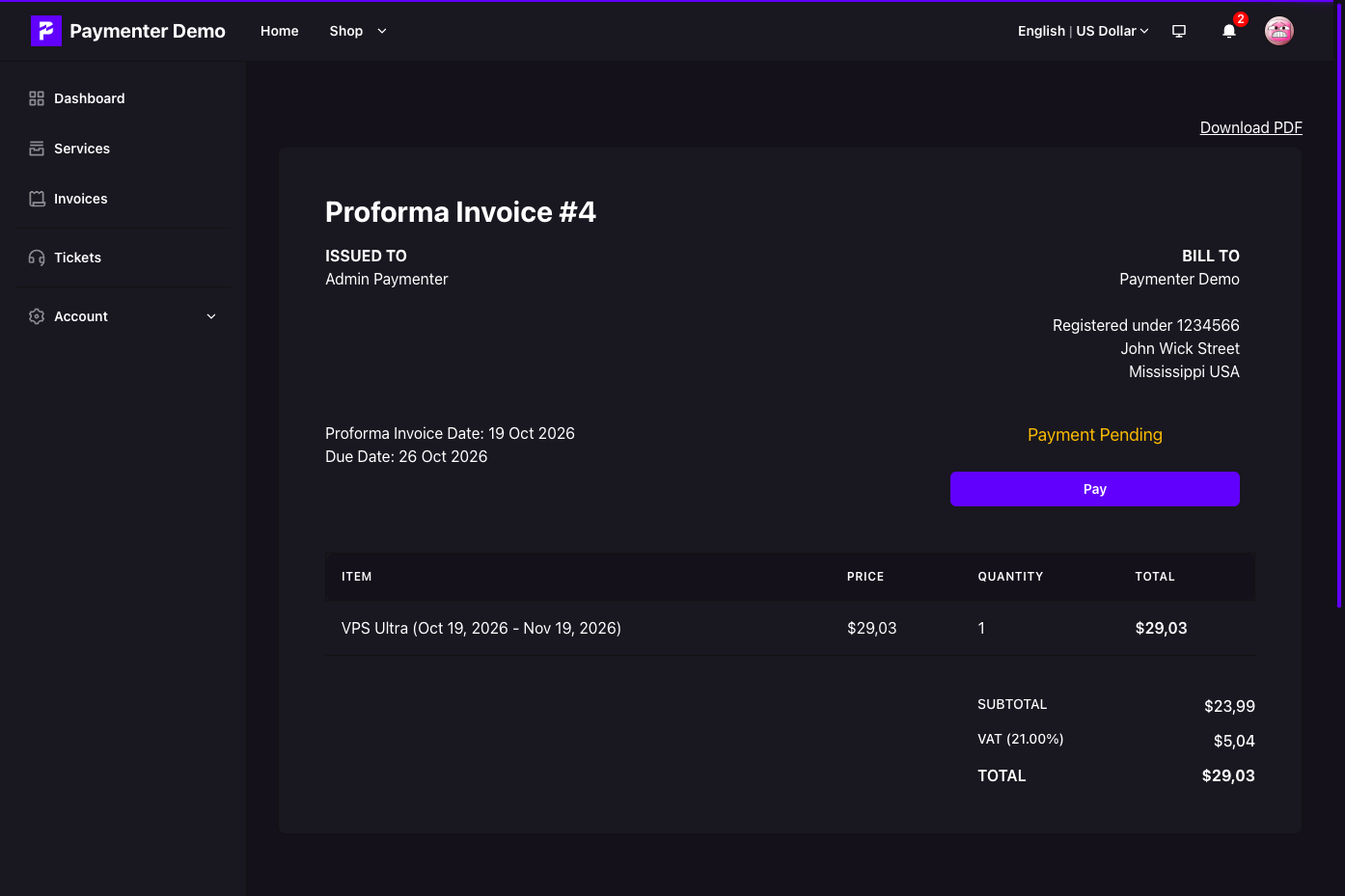Click the Payment Pending status text
Screen dimensions: 1345x896
(x=1095, y=435)
